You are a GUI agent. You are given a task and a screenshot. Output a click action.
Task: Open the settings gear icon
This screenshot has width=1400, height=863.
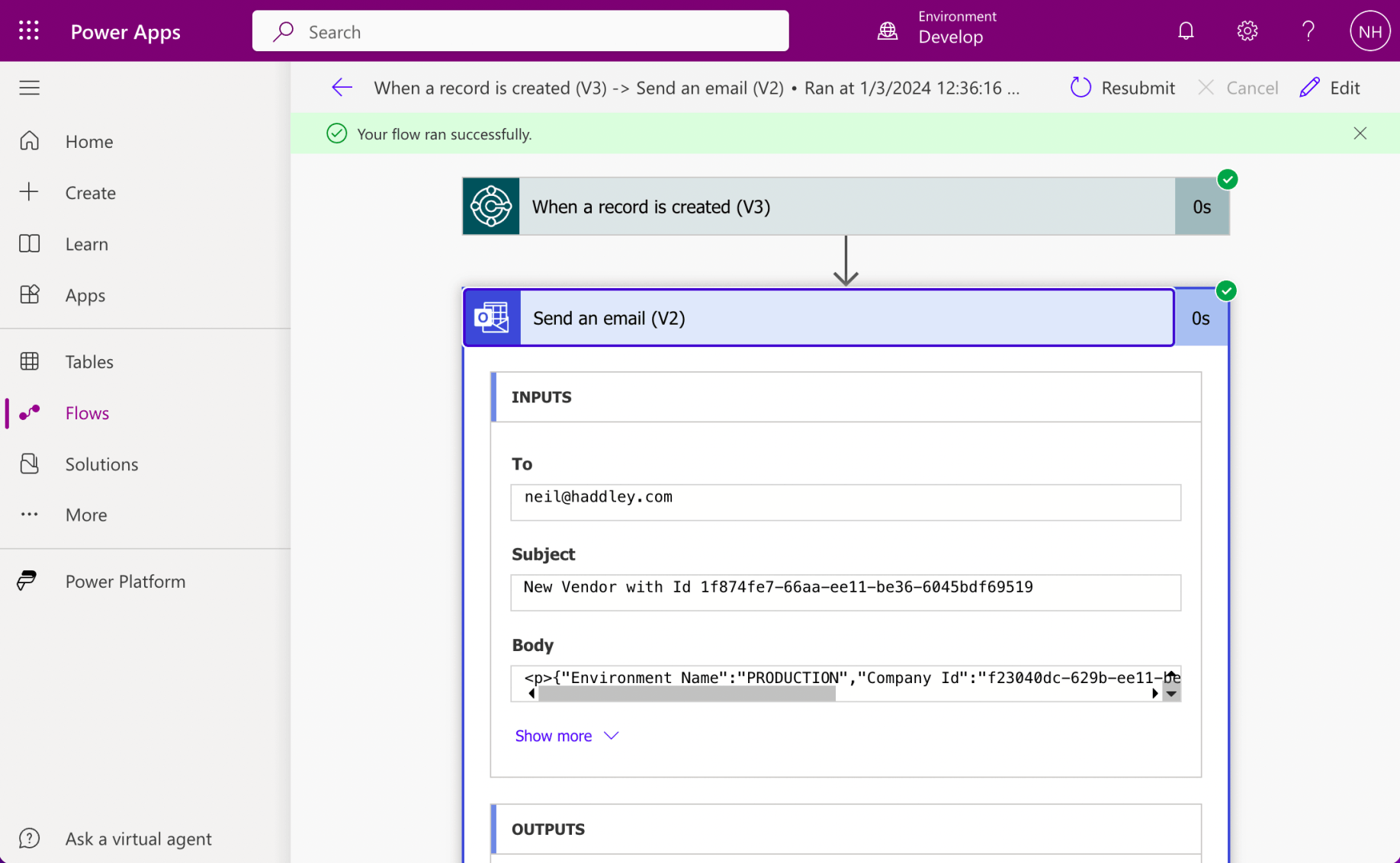coord(1247,31)
